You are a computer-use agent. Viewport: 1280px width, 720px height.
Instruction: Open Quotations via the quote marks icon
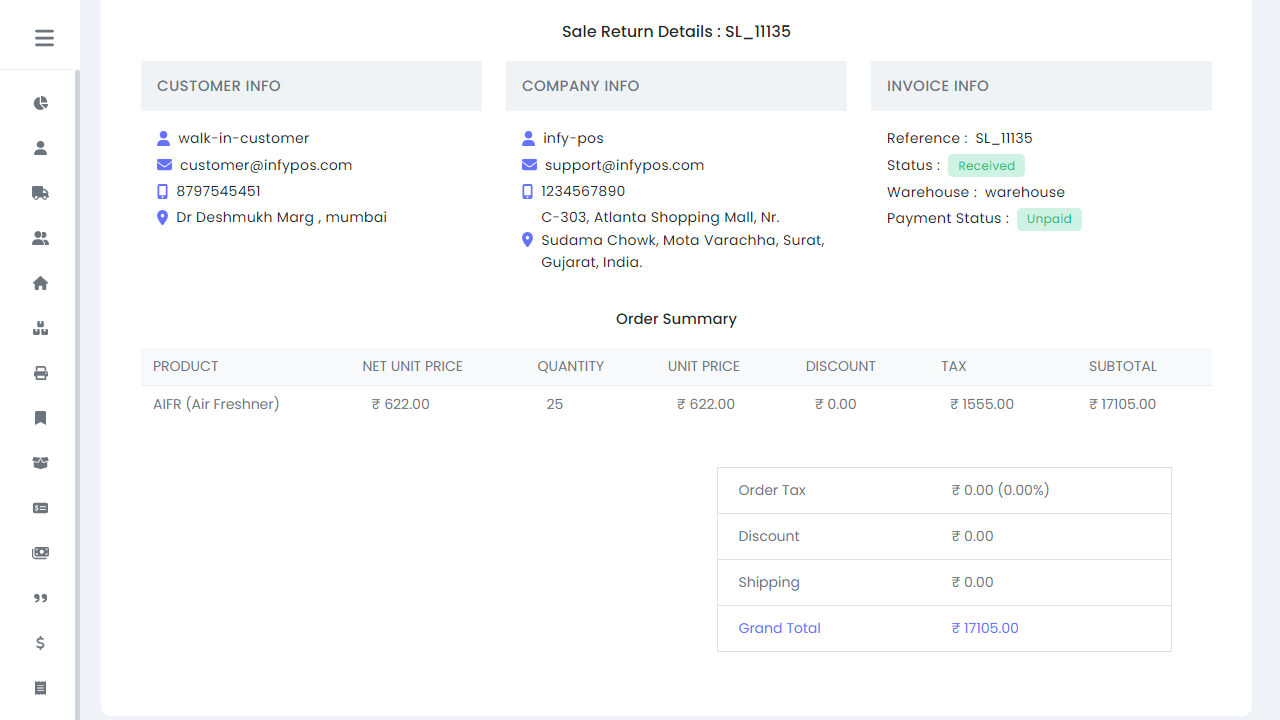(40, 598)
